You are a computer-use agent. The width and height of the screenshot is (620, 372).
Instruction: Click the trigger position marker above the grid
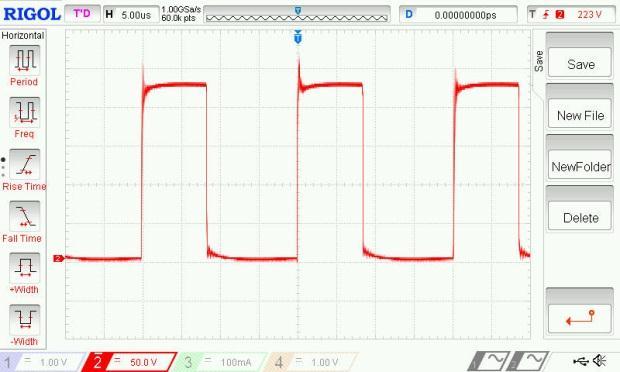tap(298, 37)
